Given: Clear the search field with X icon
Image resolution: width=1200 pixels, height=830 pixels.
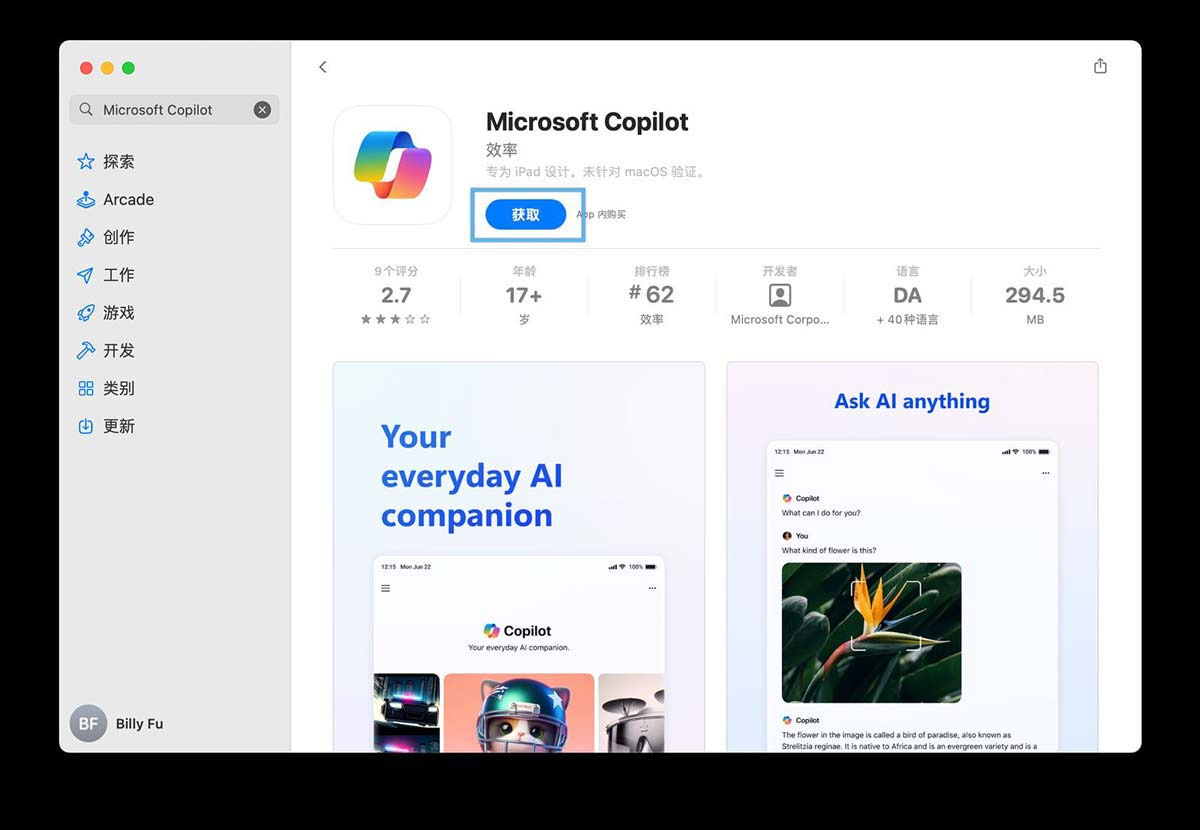Looking at the screenshot, I should click(x=262, y=110).
